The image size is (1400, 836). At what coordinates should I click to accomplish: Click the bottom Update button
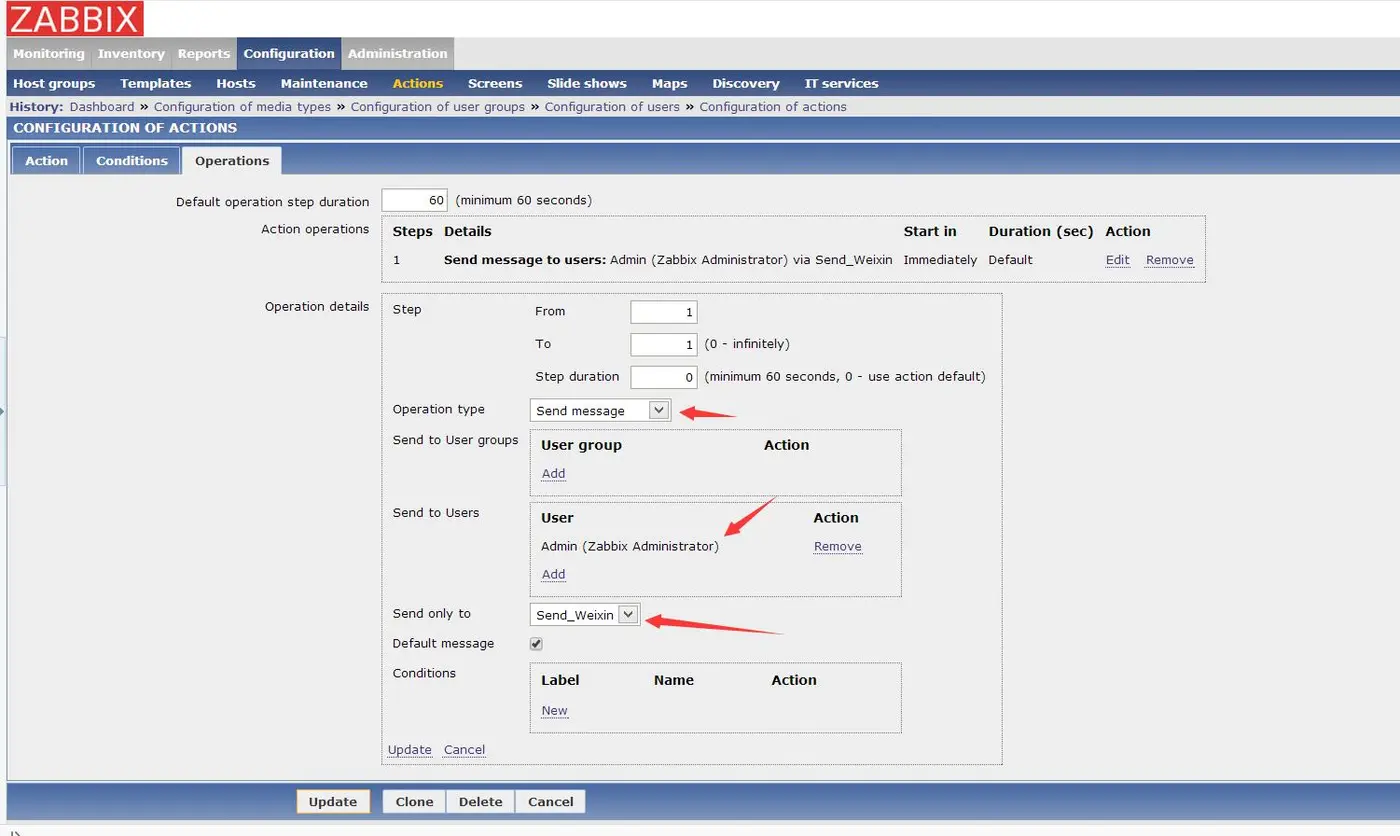point(333,802)
